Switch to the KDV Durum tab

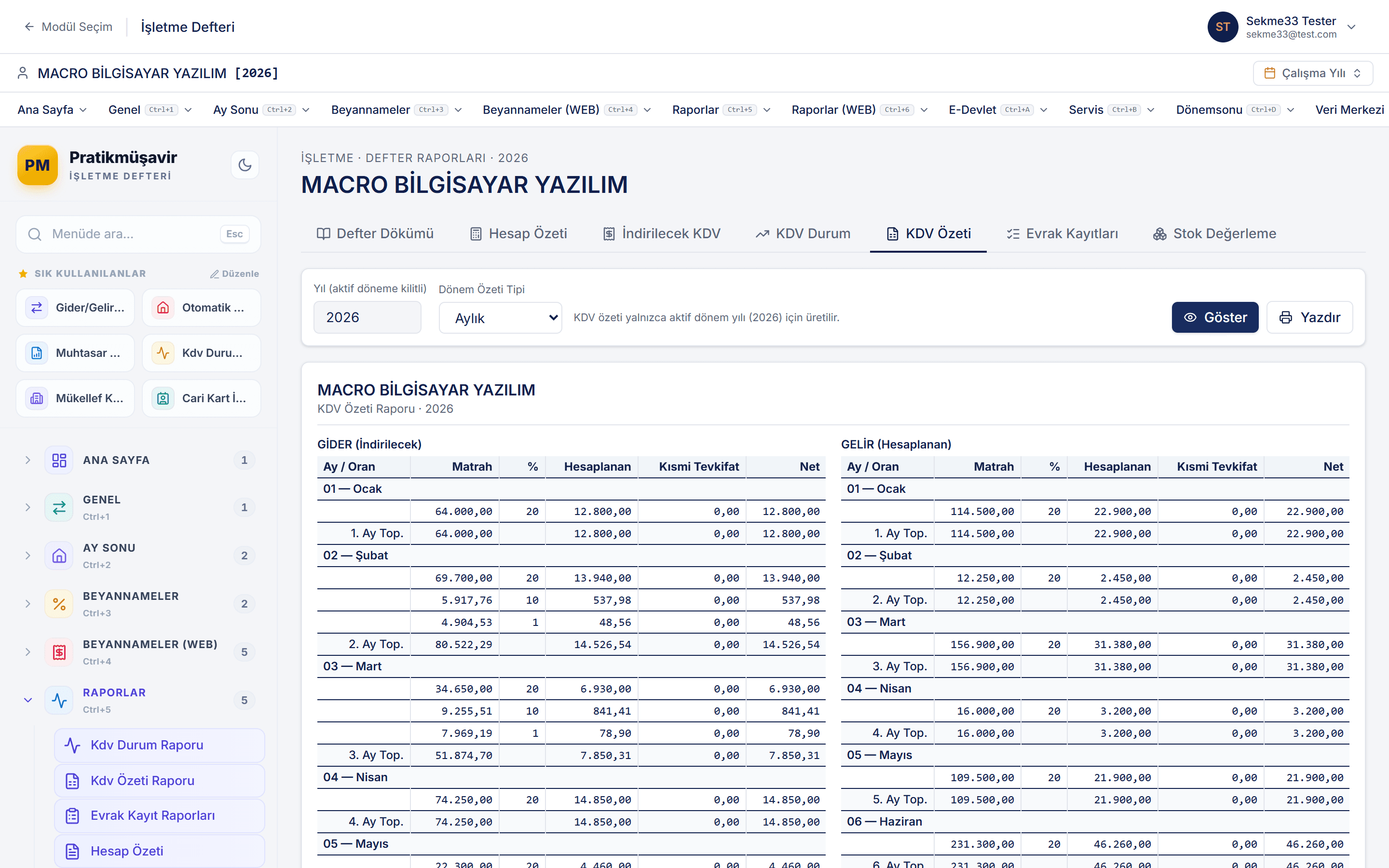pos(803,234)
